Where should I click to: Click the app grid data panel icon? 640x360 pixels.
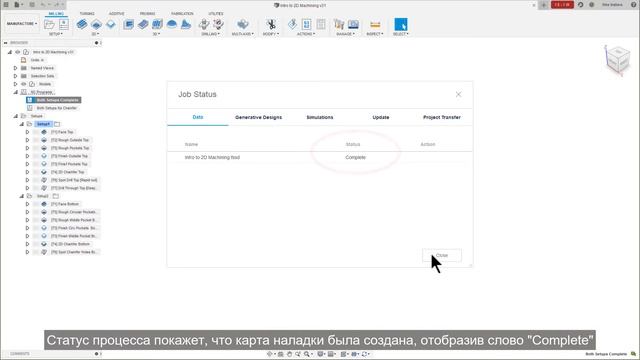coord(6,5)
